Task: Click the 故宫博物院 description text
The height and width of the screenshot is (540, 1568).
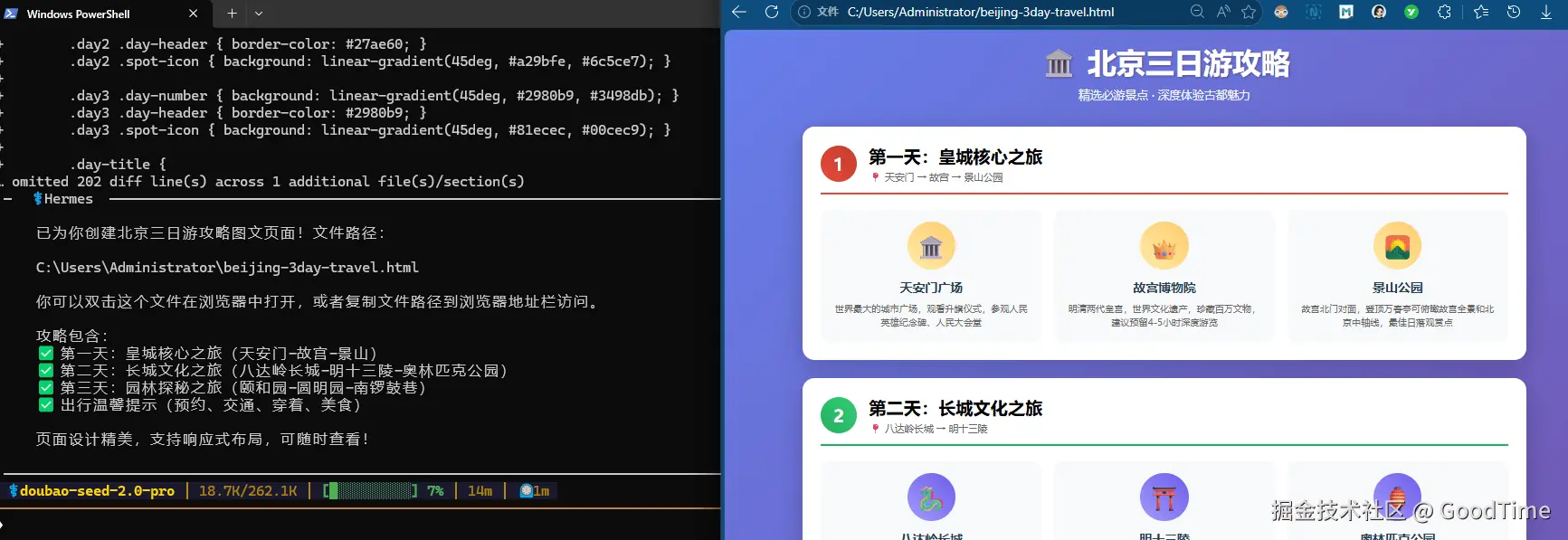Action: coord(1164,316)
